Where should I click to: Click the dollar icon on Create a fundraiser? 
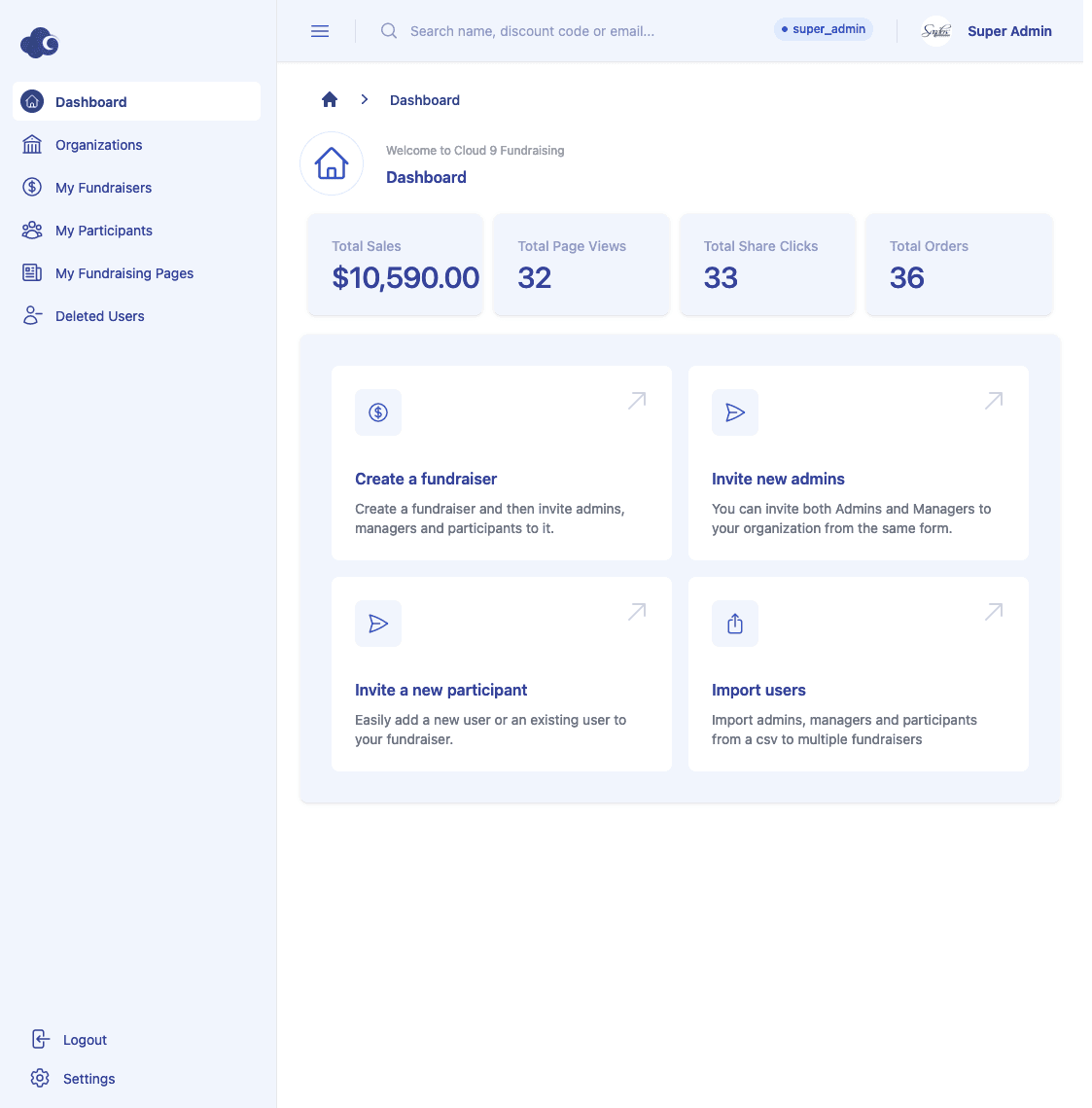378,412
